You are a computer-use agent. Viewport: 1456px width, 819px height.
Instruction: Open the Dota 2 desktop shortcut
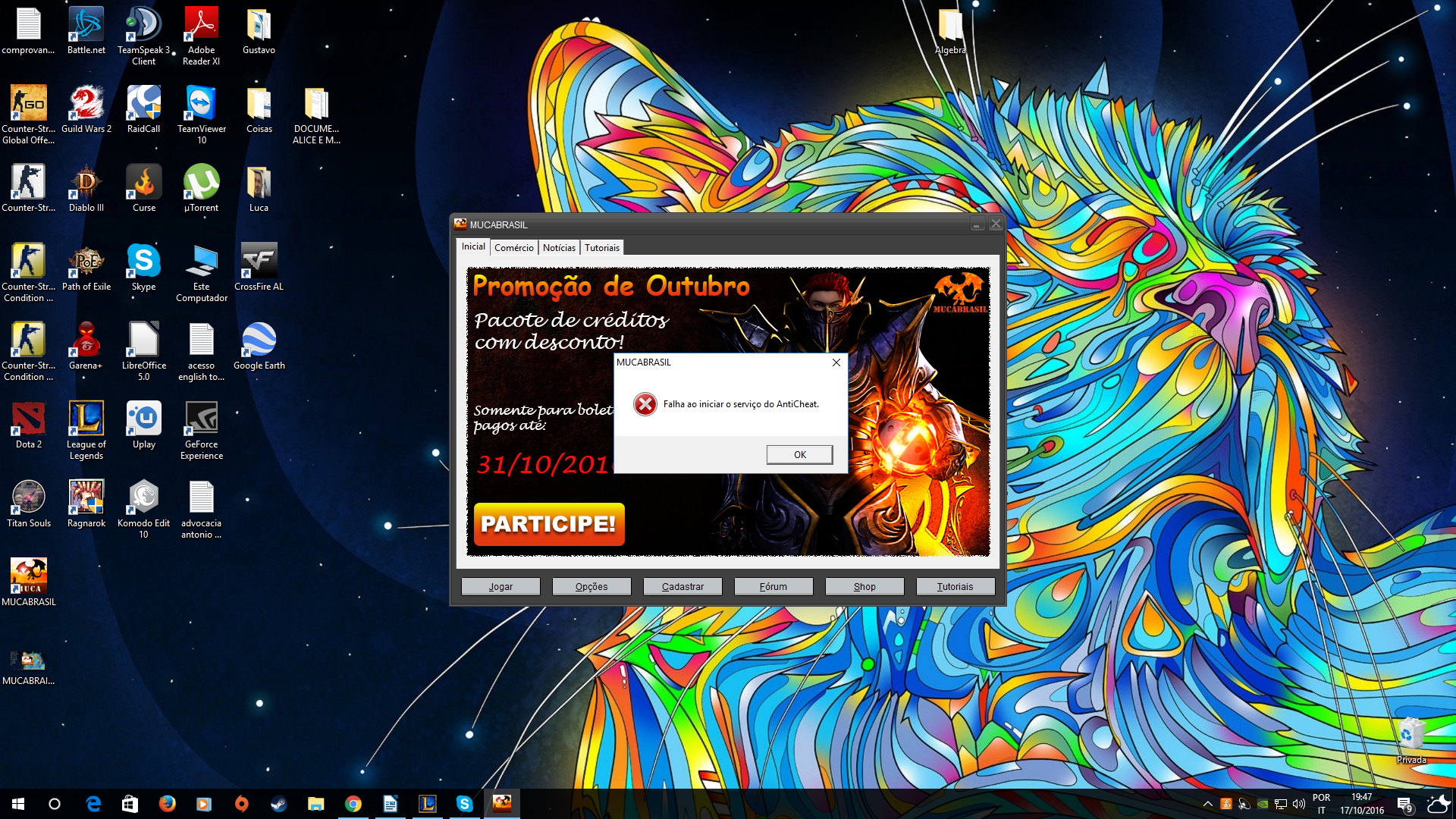coord(29,425)
